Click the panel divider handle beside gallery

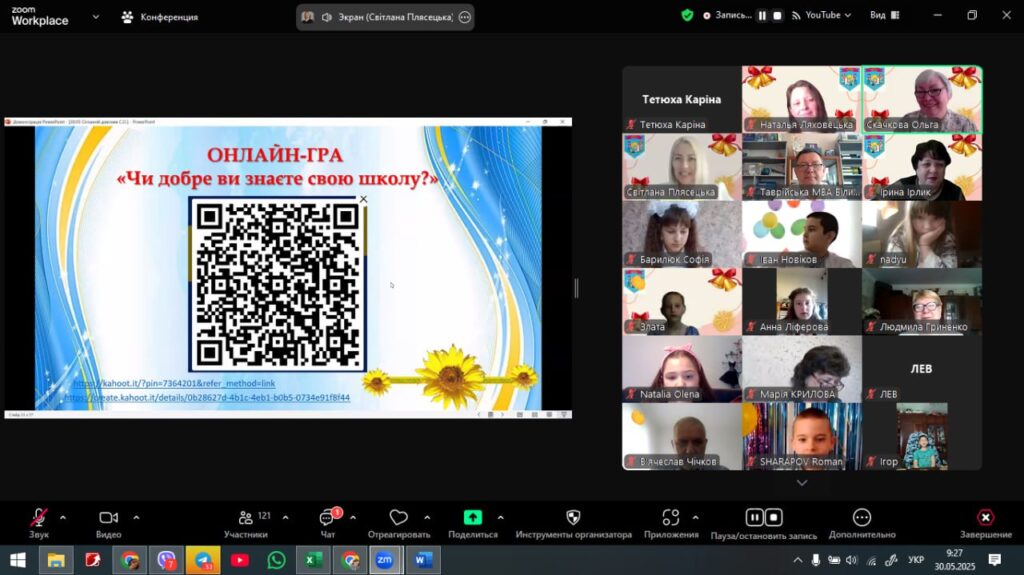tap(576, 288)
